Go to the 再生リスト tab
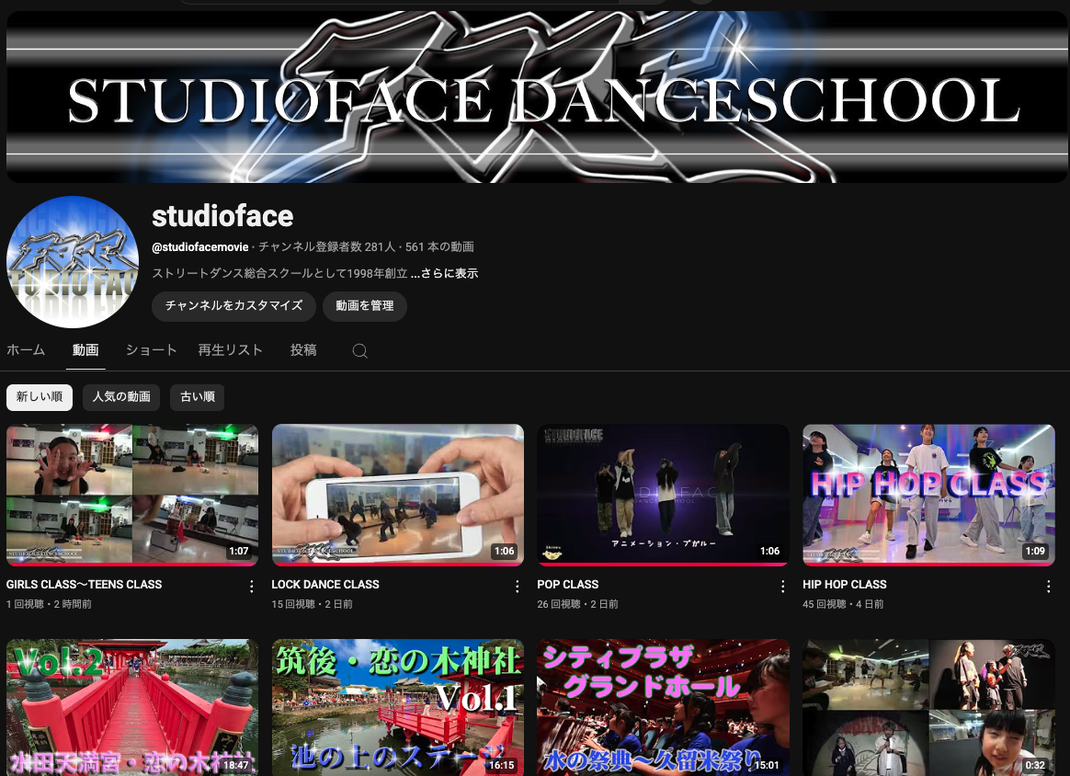This screenshot has width=1070, height=776. point(230,350)
